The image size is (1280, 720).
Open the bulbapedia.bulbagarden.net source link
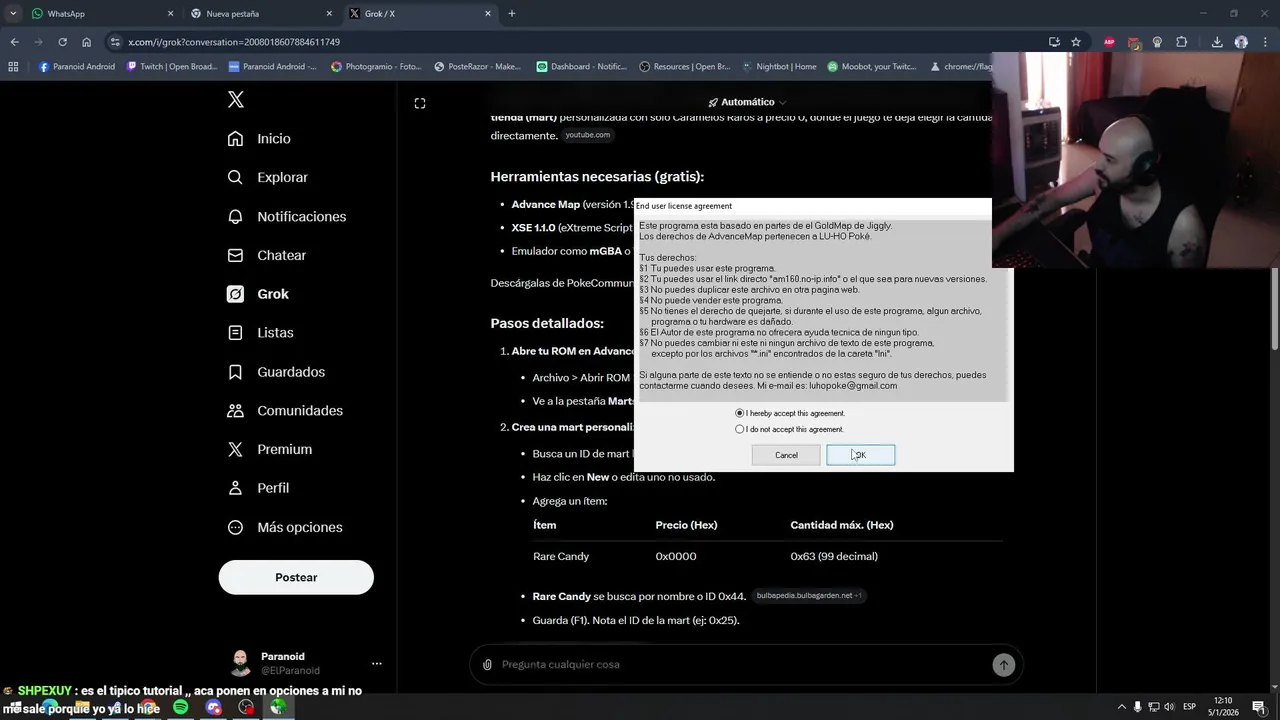tap(808, 595)
